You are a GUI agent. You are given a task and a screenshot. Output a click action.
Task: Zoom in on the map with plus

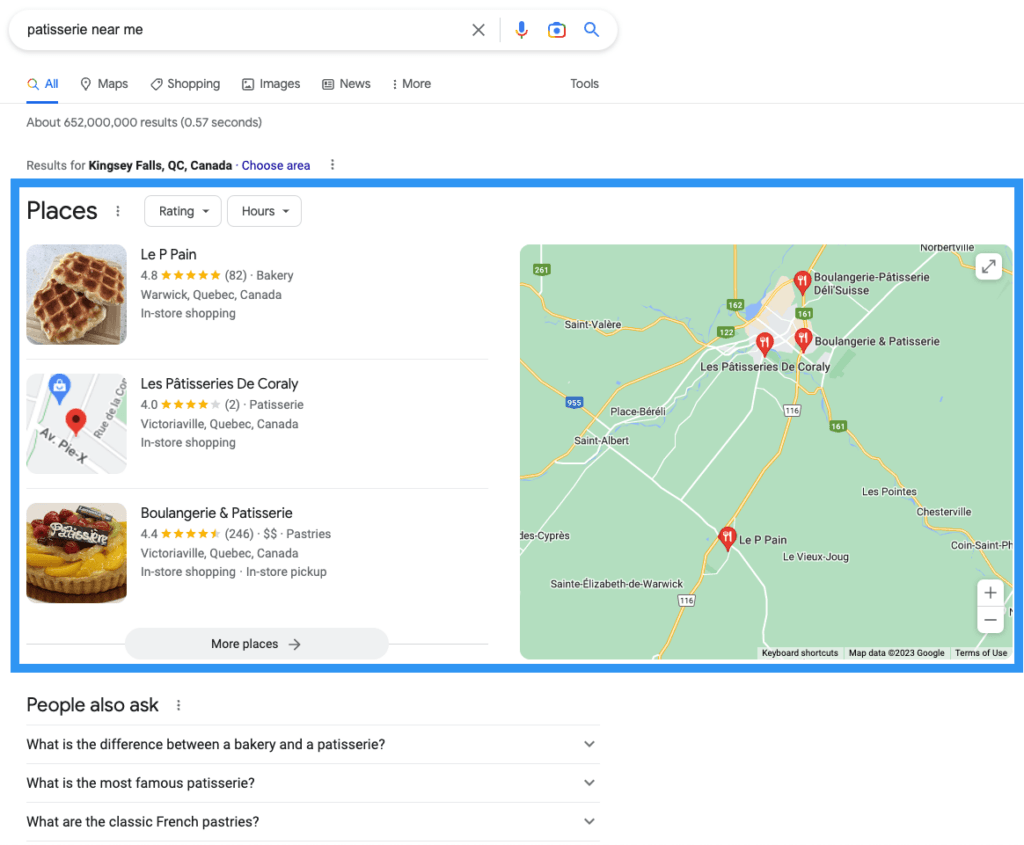tap(990, 593)
